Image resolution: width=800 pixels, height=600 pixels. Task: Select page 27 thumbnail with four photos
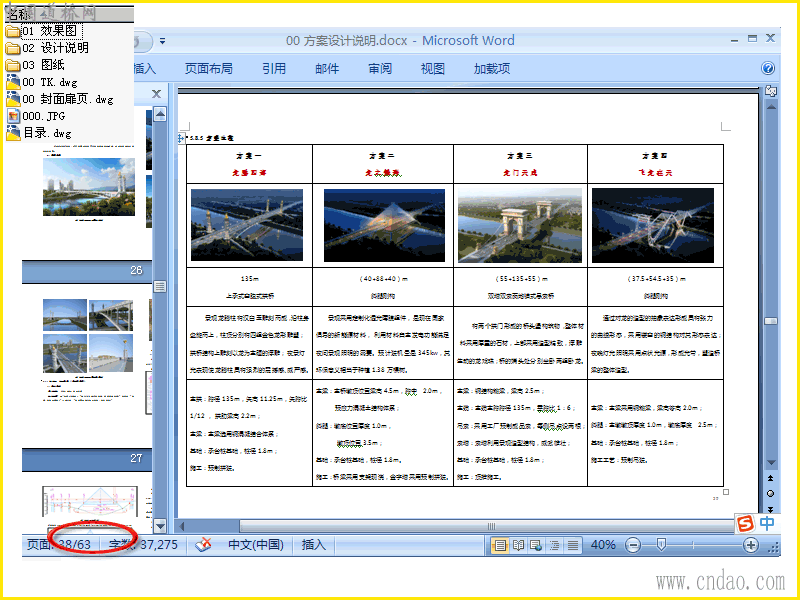click(88, 336)
